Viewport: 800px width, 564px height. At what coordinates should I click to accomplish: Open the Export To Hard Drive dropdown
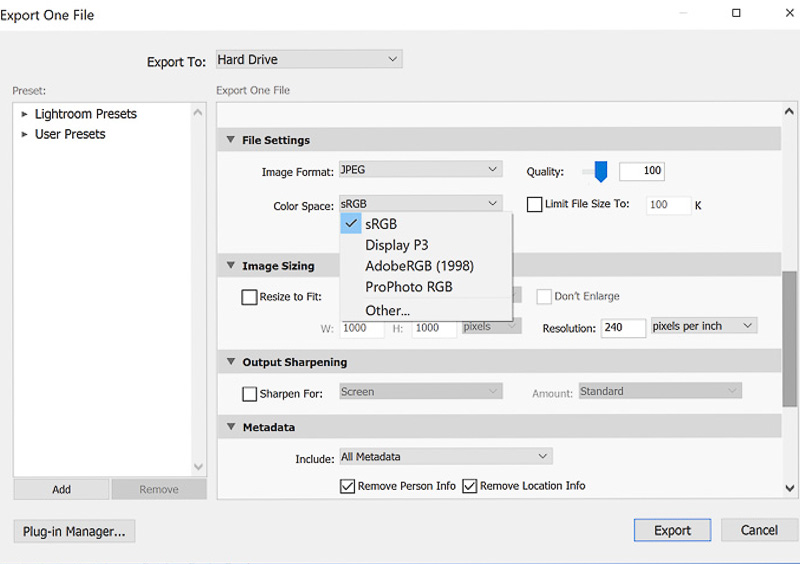pos(309,59)
